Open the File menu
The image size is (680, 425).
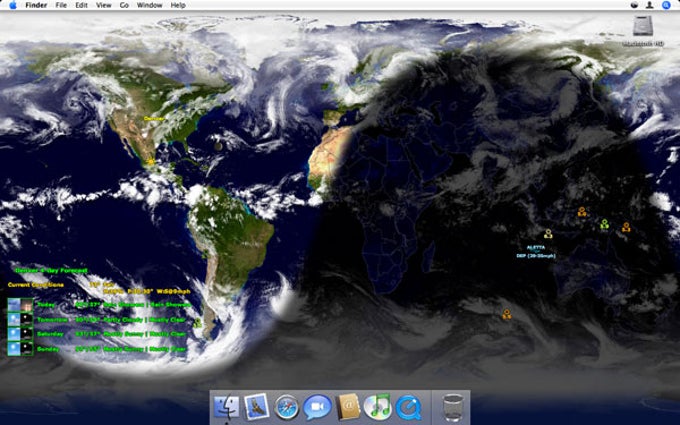point(61,5)
